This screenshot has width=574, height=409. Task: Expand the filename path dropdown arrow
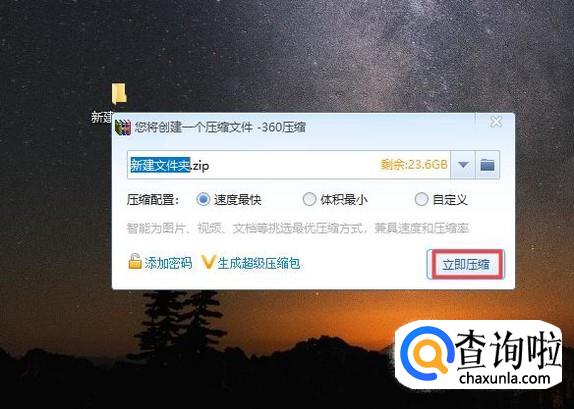click(463, 165)
